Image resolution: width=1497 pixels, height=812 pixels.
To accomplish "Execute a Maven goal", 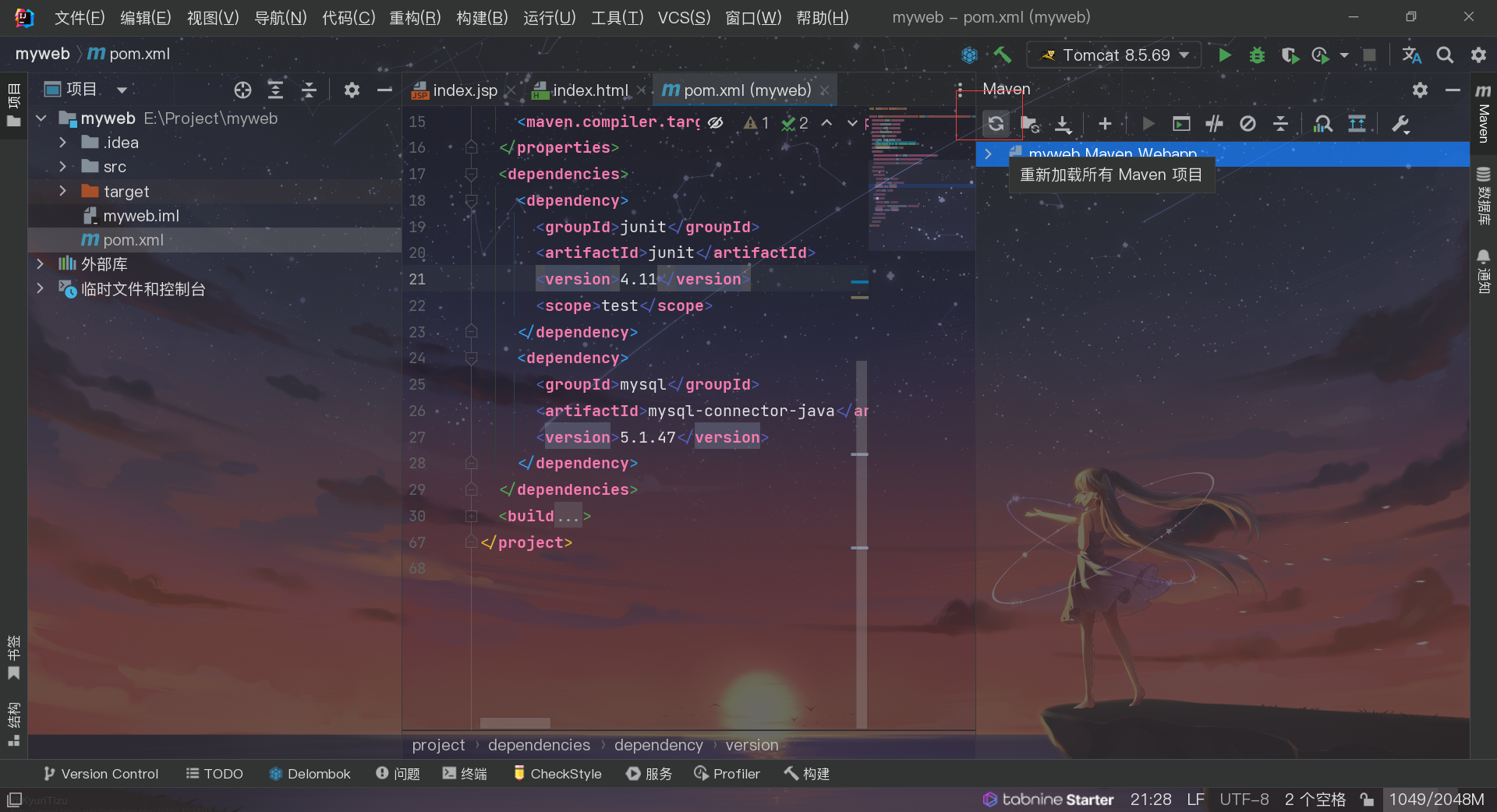I will [1181, 123].
